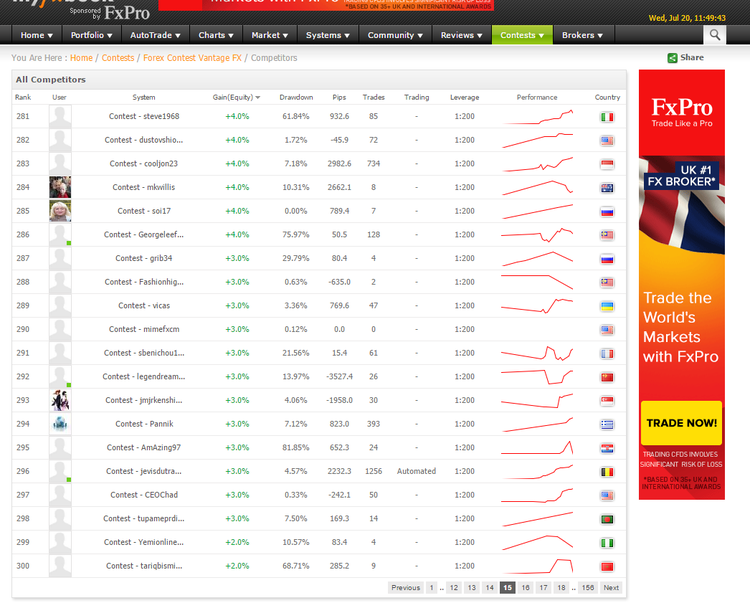Click flag icon in dustovshio row
The height and width of the screenshot is (603, 750).
click(607, 141)
